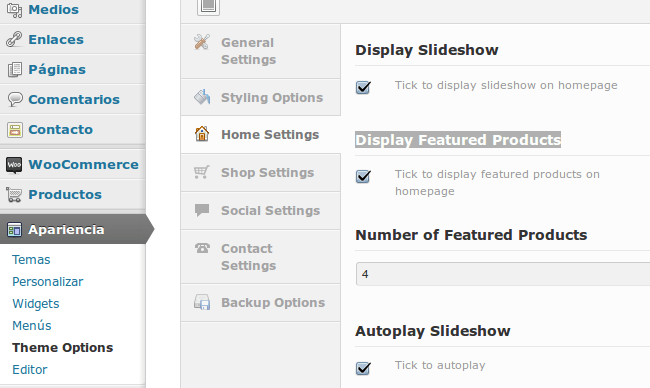
Task: Open the Shop Settings tab
Action: tap(261, 172)
